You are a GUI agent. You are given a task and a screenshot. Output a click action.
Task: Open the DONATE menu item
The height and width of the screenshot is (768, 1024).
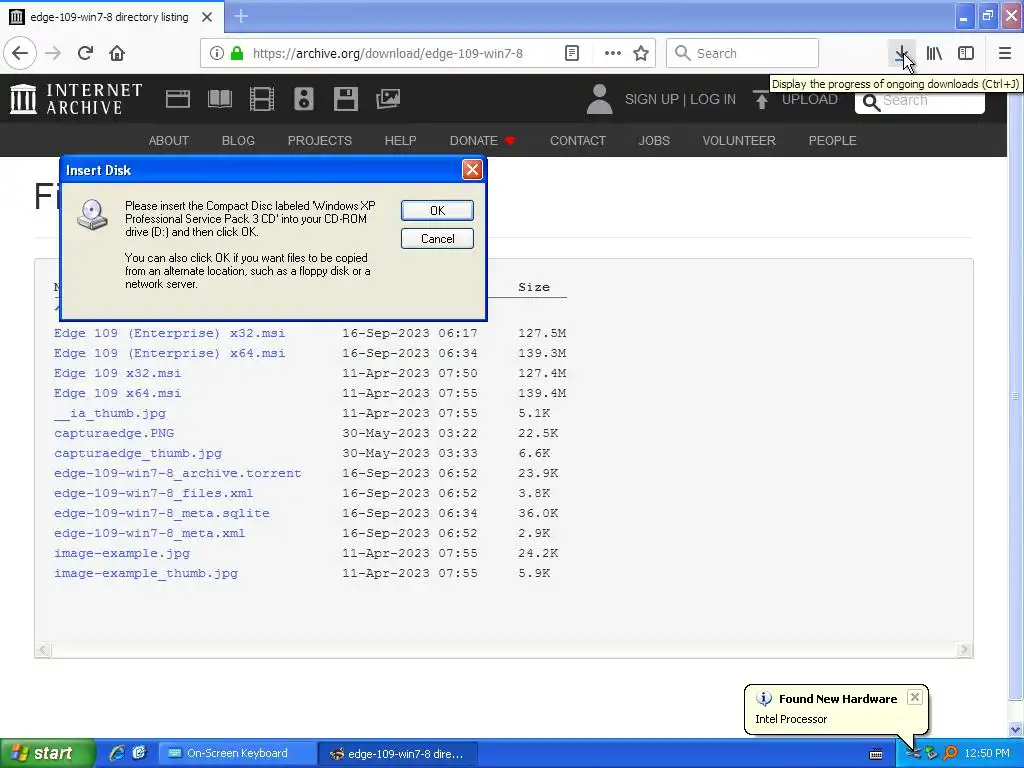click(x=482, y=140)
